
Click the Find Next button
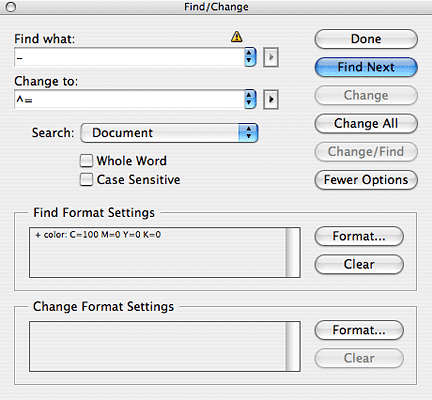point(366,67)
